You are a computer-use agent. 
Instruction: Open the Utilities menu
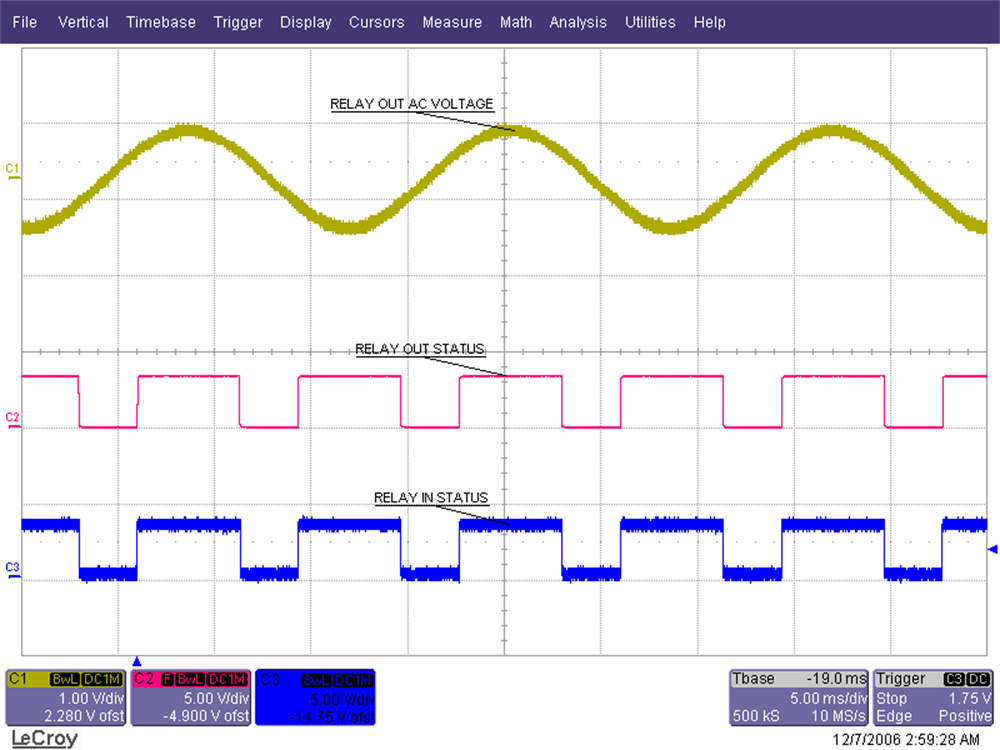[650, 22]
